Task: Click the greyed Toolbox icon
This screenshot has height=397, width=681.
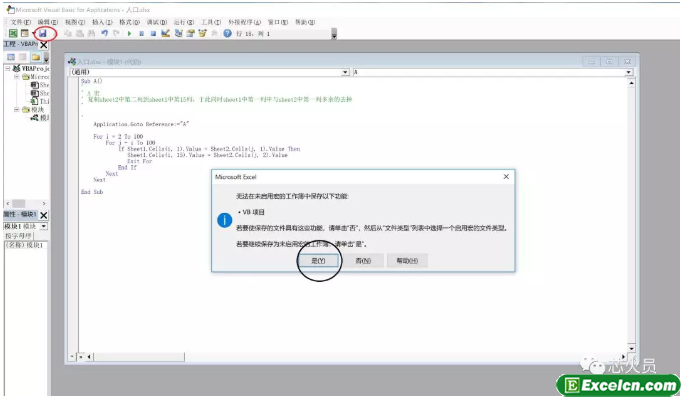Action: click(x=214, y=33)
